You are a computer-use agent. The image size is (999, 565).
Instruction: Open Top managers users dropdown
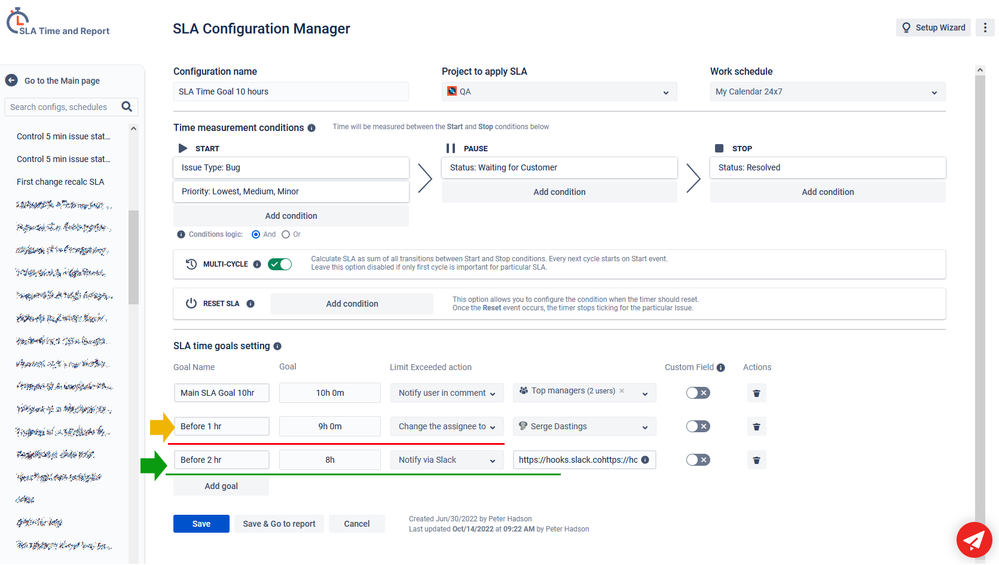[584, 393]
